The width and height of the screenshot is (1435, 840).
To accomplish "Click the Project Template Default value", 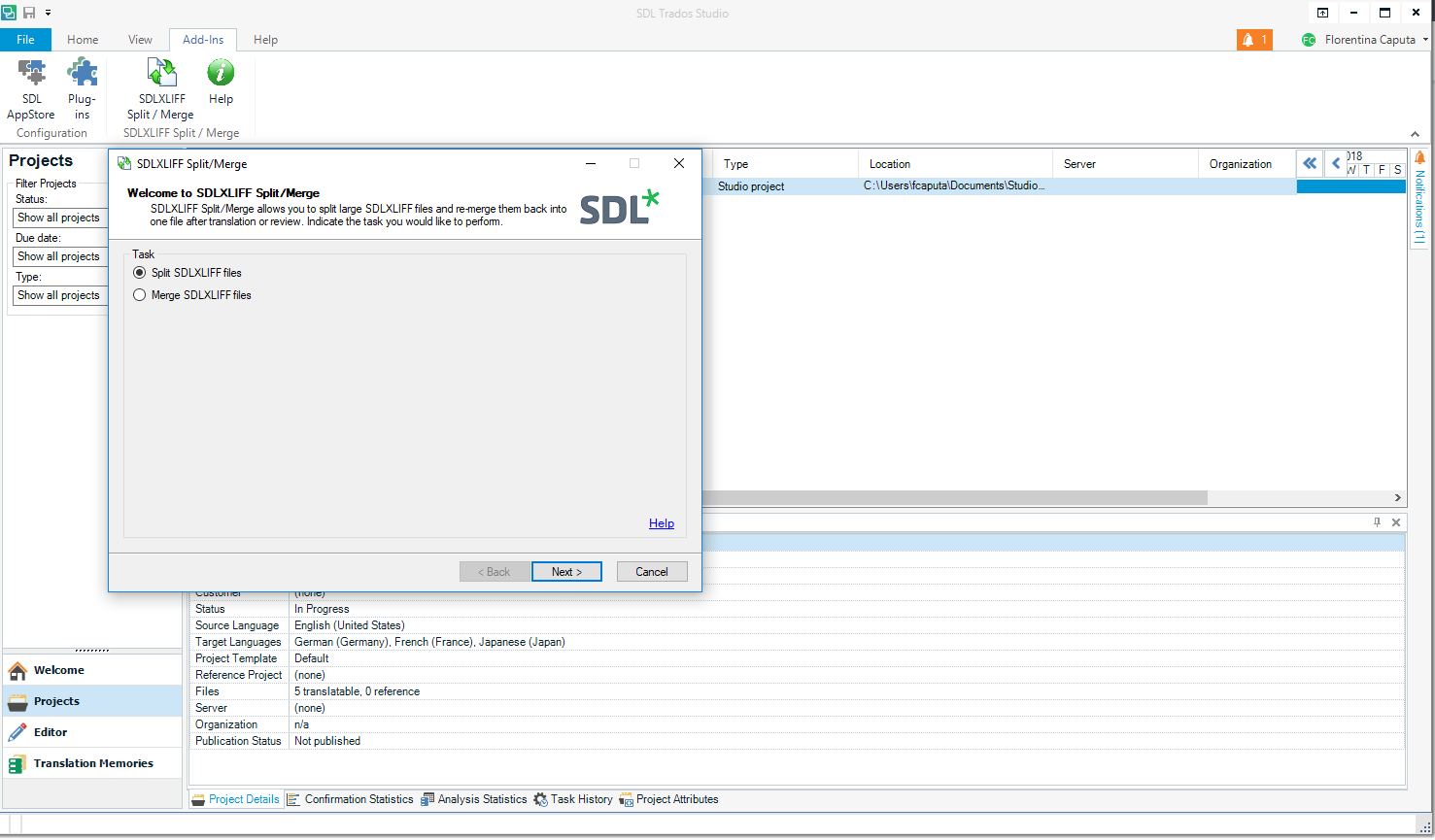I will tap(312, 658).
